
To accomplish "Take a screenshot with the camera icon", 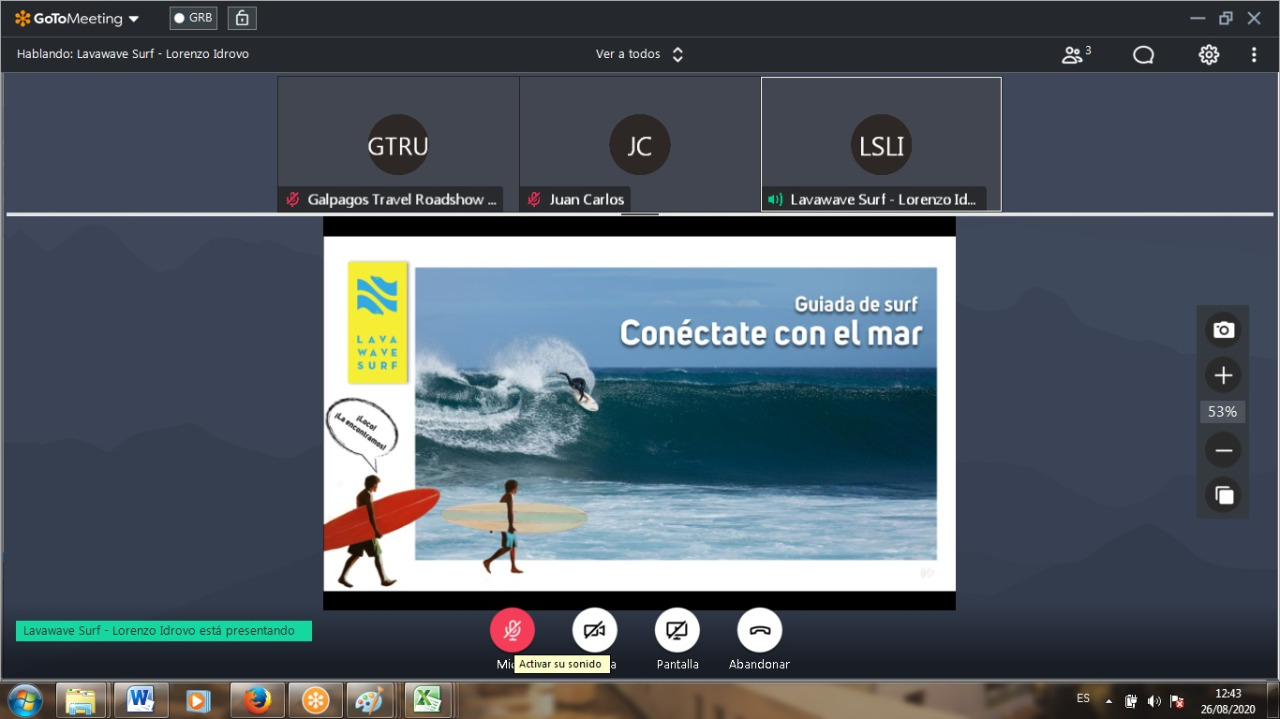I will pyautogui.click(x=1222, y=330).
